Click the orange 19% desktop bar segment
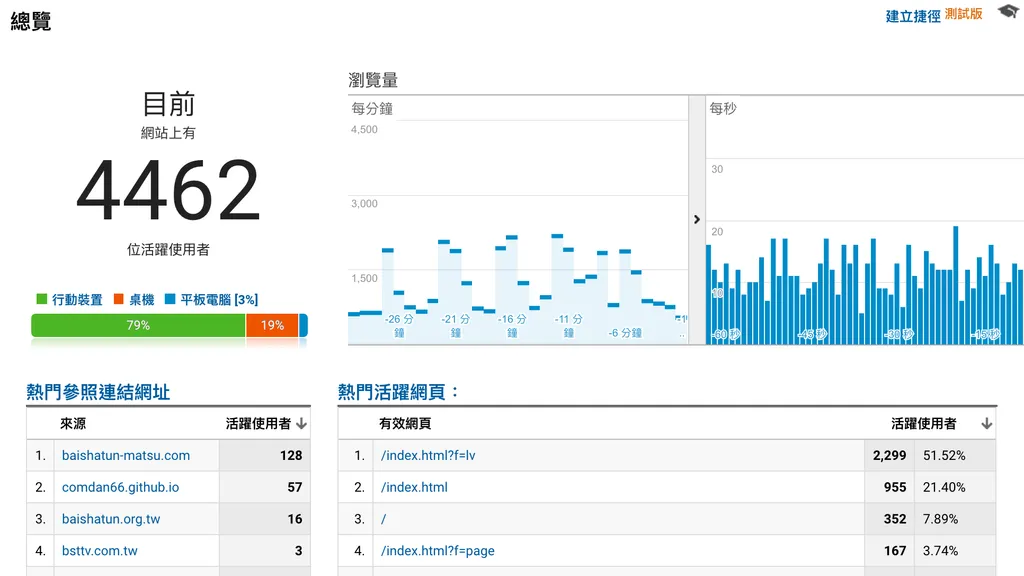 (x=272, y=325)
